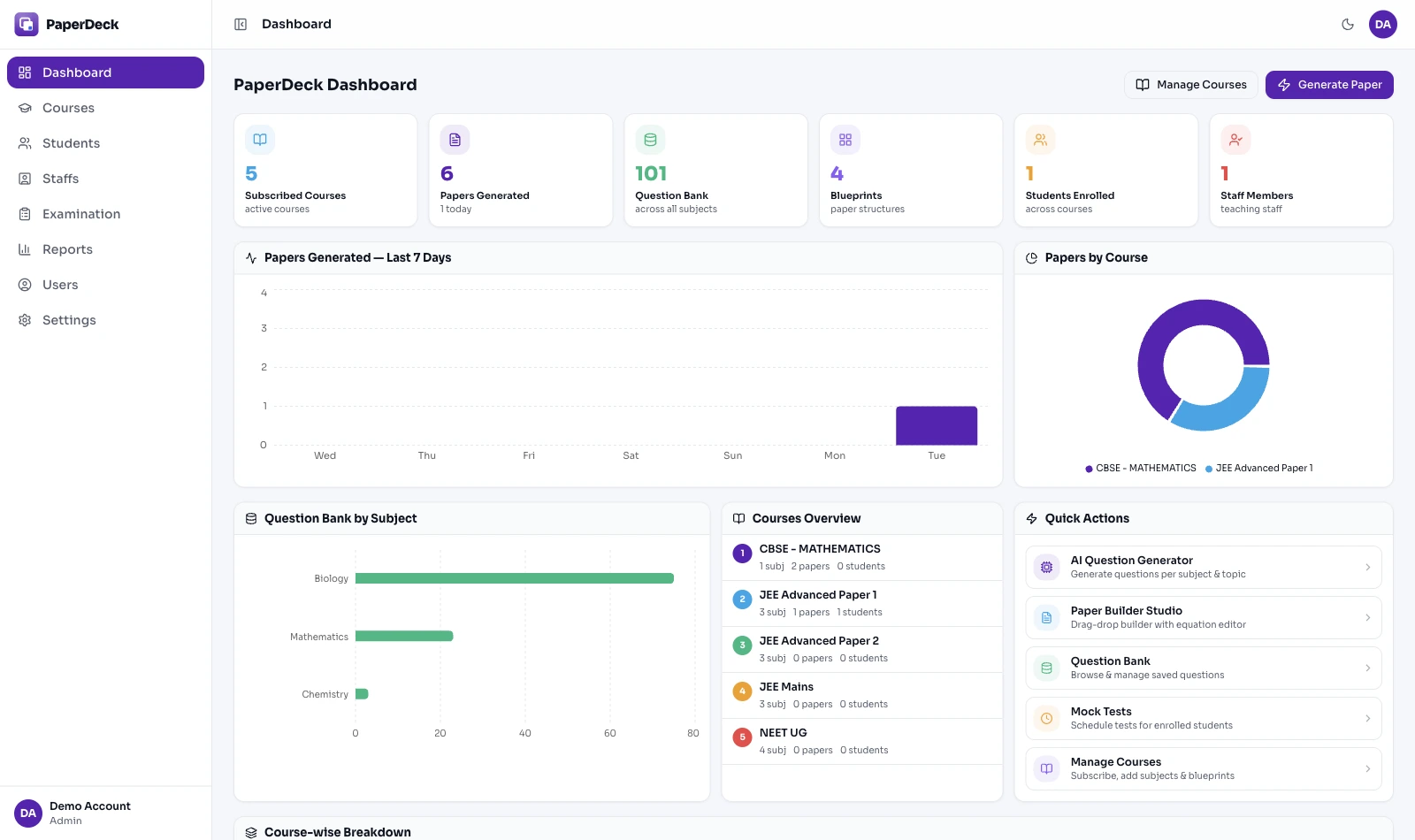Click the number 4 badge for JEE Mains

click(x=743, y=691)
